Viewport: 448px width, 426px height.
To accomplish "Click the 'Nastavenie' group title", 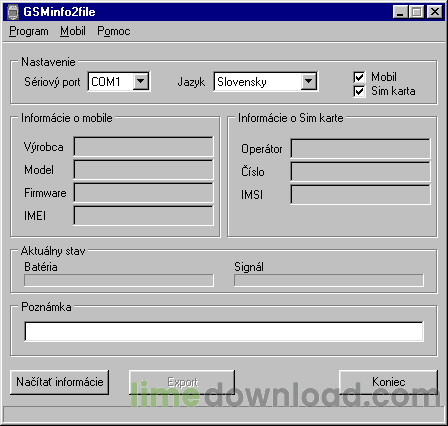I will tap(48, 62).
